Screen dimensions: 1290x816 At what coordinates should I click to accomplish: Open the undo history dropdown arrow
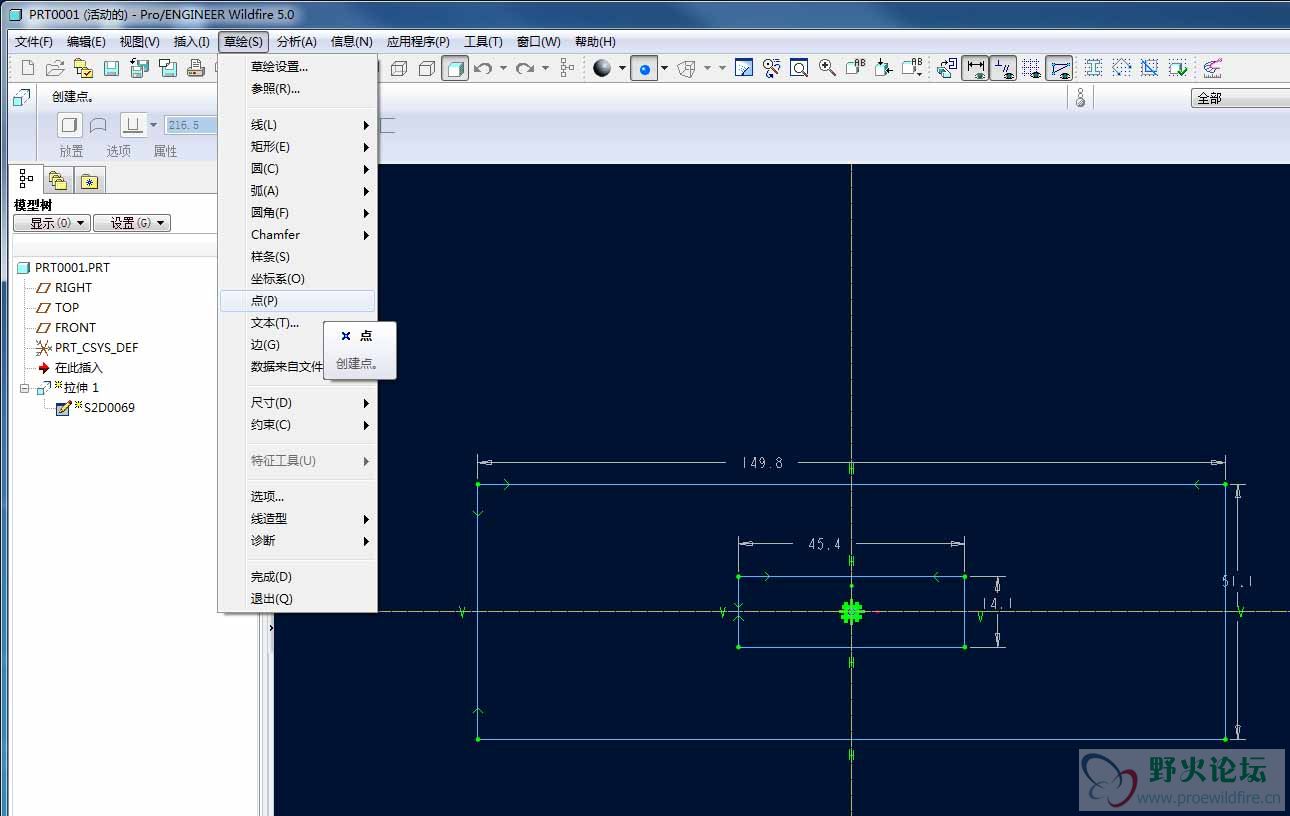[x=503, y=68]
